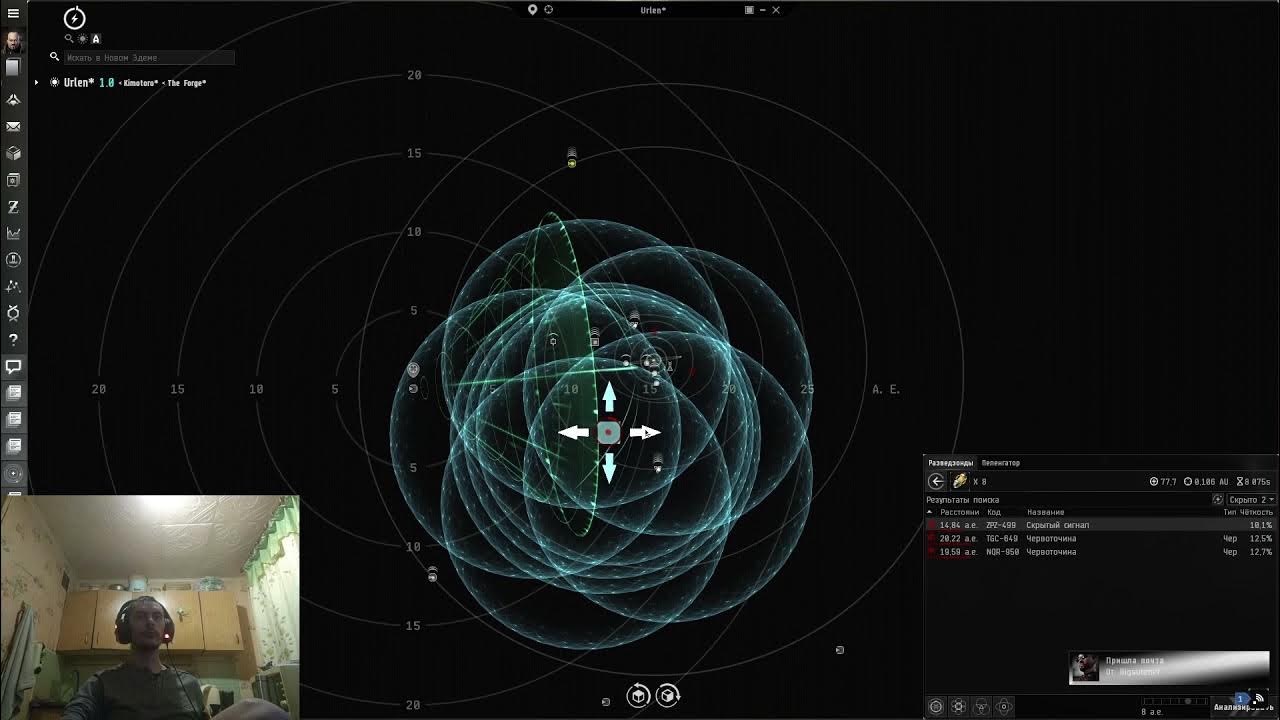Select the TGC-649 Червоточина result row
This screenshot has height=720, width=1280.
point(1100,538)
